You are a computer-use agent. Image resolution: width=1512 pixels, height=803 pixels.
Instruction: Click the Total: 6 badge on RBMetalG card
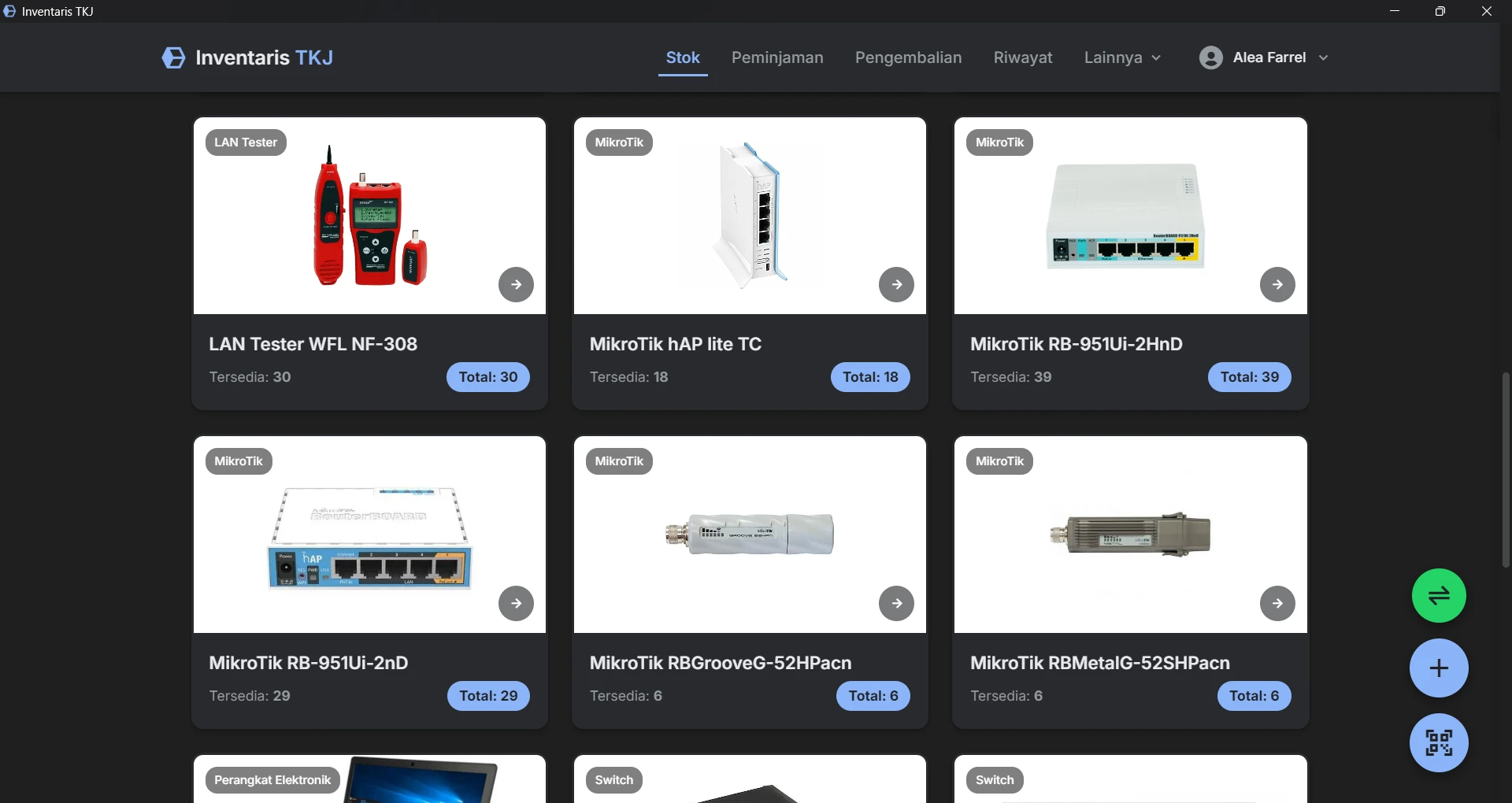[x=1254, y=696]
